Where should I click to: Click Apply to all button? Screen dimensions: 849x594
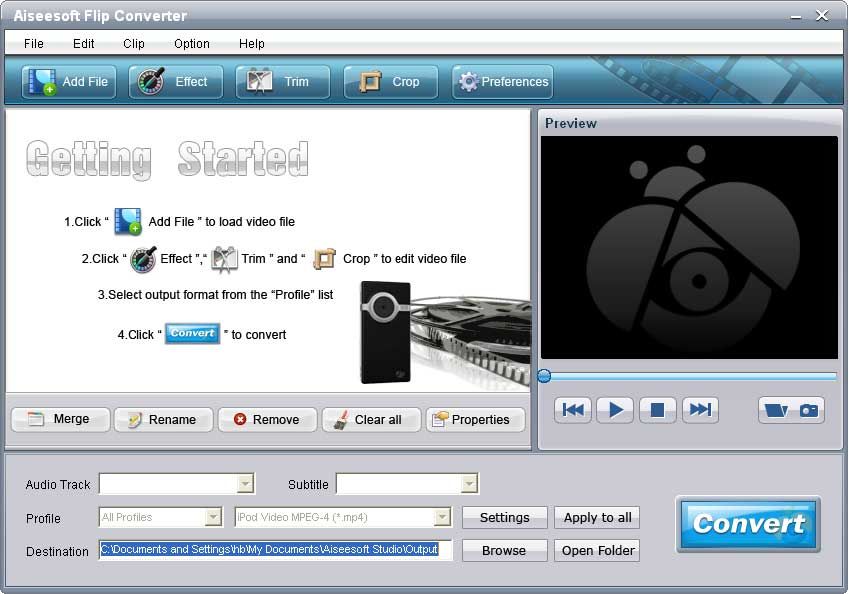597,518
